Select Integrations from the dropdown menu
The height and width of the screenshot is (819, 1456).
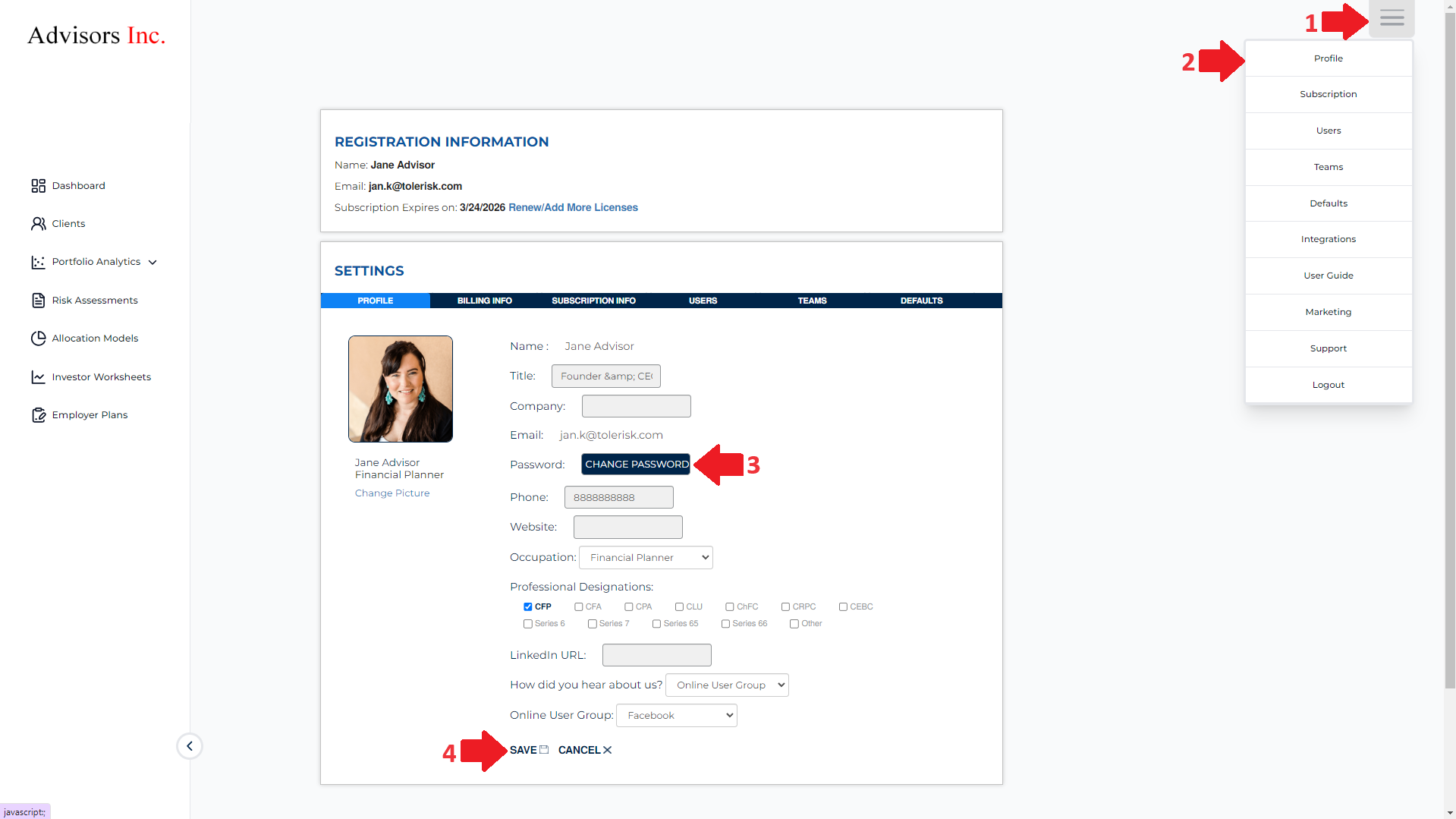click(x=1328, y=239)
